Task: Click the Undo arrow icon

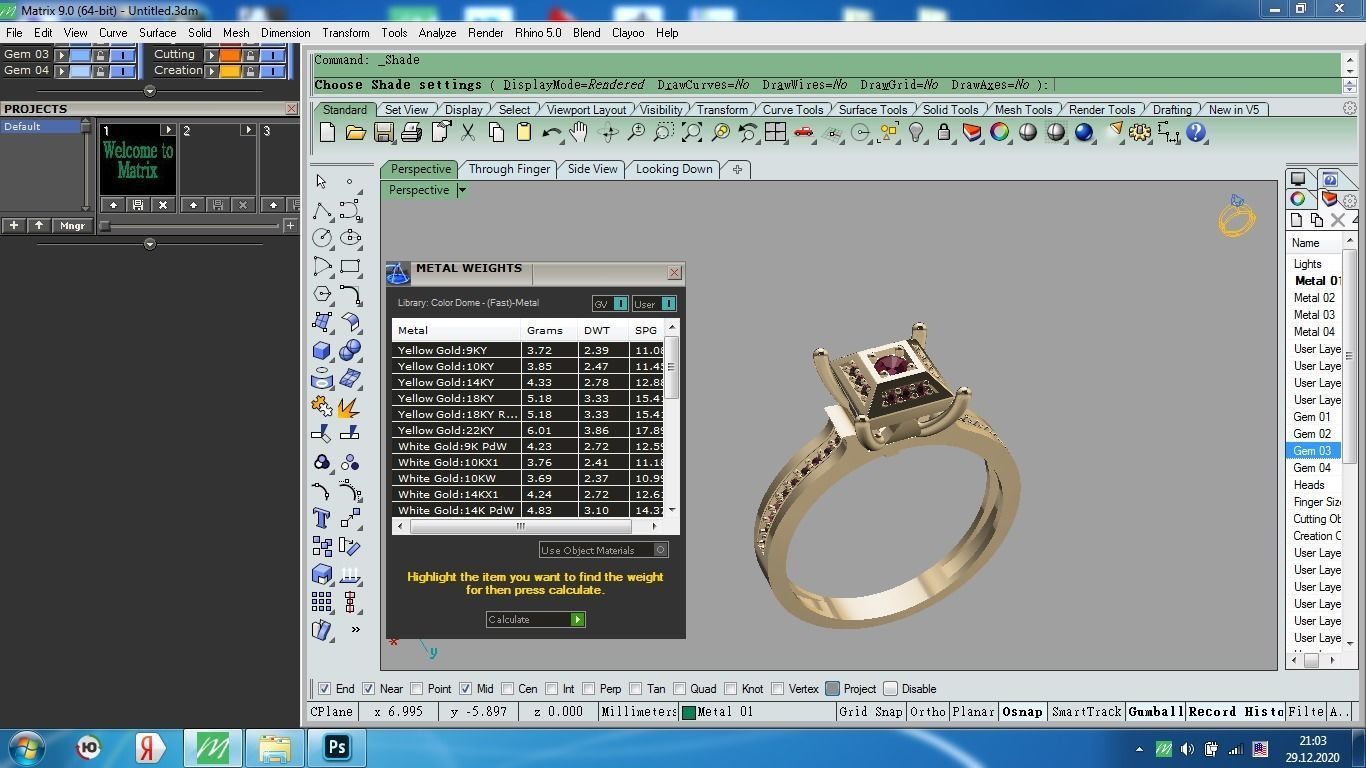Action: tap(552, 132)
